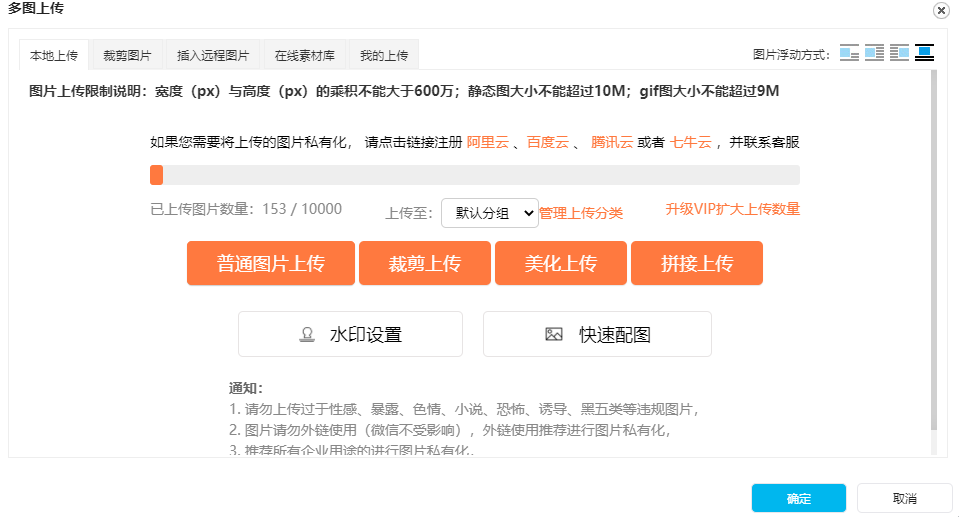
Task: Select the right-float image layout icon
Action: pos(899,53)
